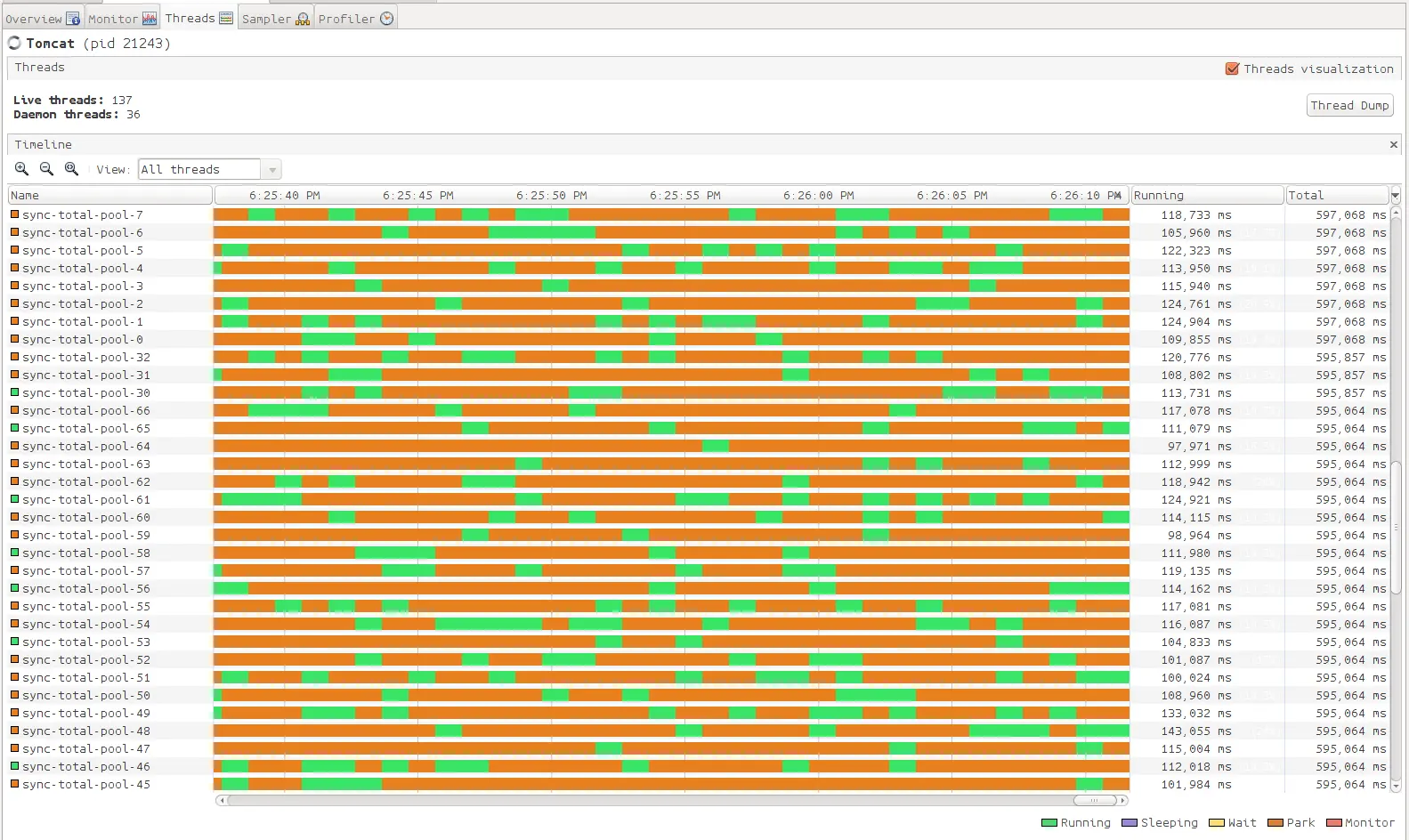
Task: Click the horizontal timeline scrollbar thumb
Action: 1095,800
